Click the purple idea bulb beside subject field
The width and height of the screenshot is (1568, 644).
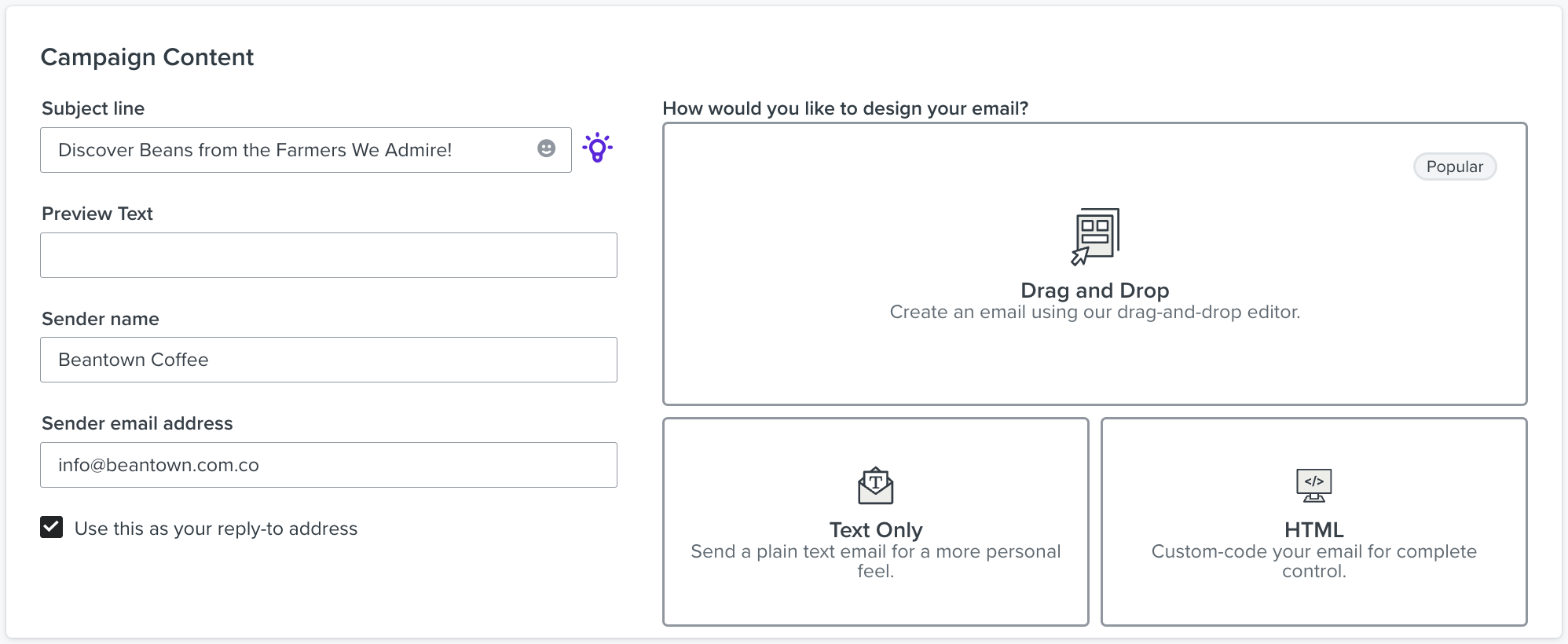597,148
